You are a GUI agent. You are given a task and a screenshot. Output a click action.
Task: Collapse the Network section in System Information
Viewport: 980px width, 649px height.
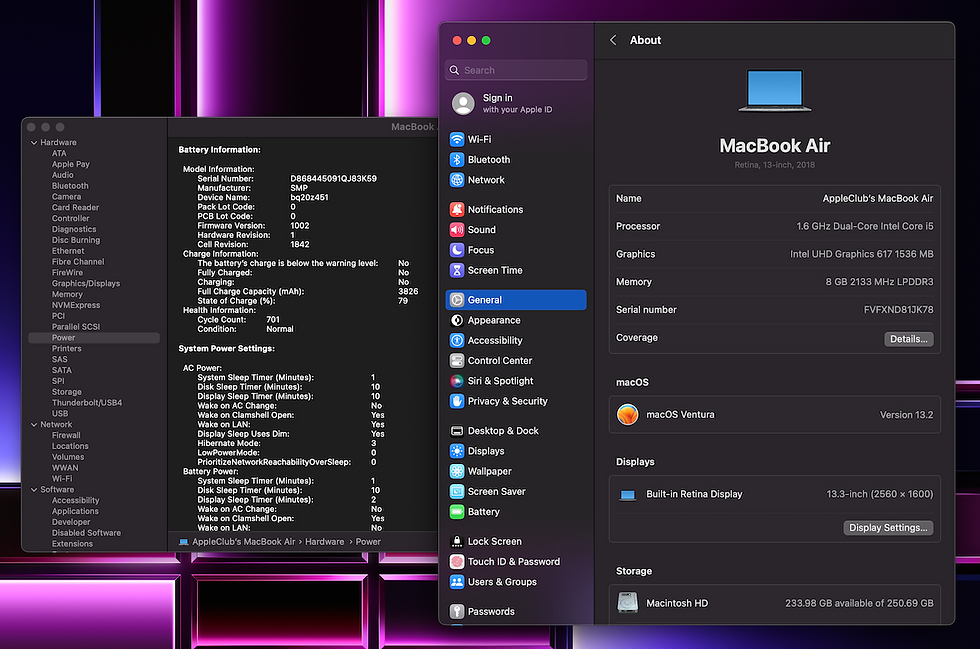[x=34, y=425]
